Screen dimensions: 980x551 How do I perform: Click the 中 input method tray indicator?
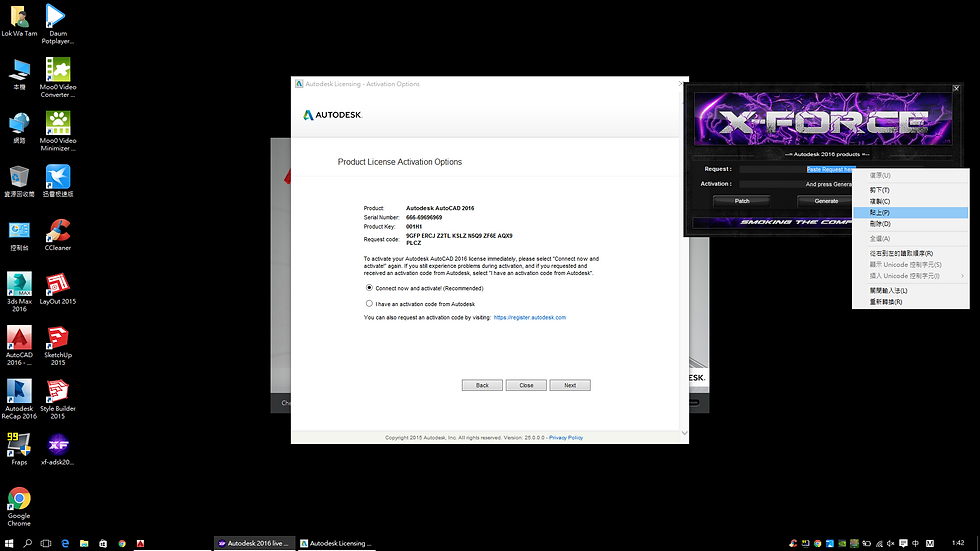[x=916, y=544]
